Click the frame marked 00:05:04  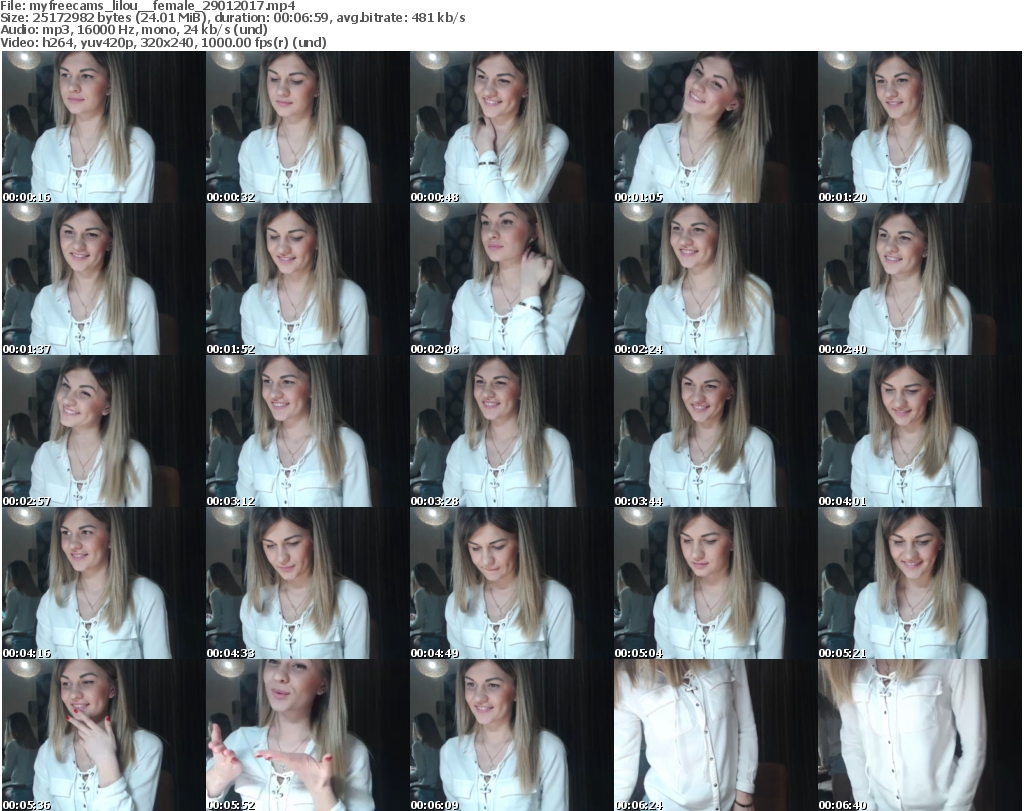pos(715,583)
